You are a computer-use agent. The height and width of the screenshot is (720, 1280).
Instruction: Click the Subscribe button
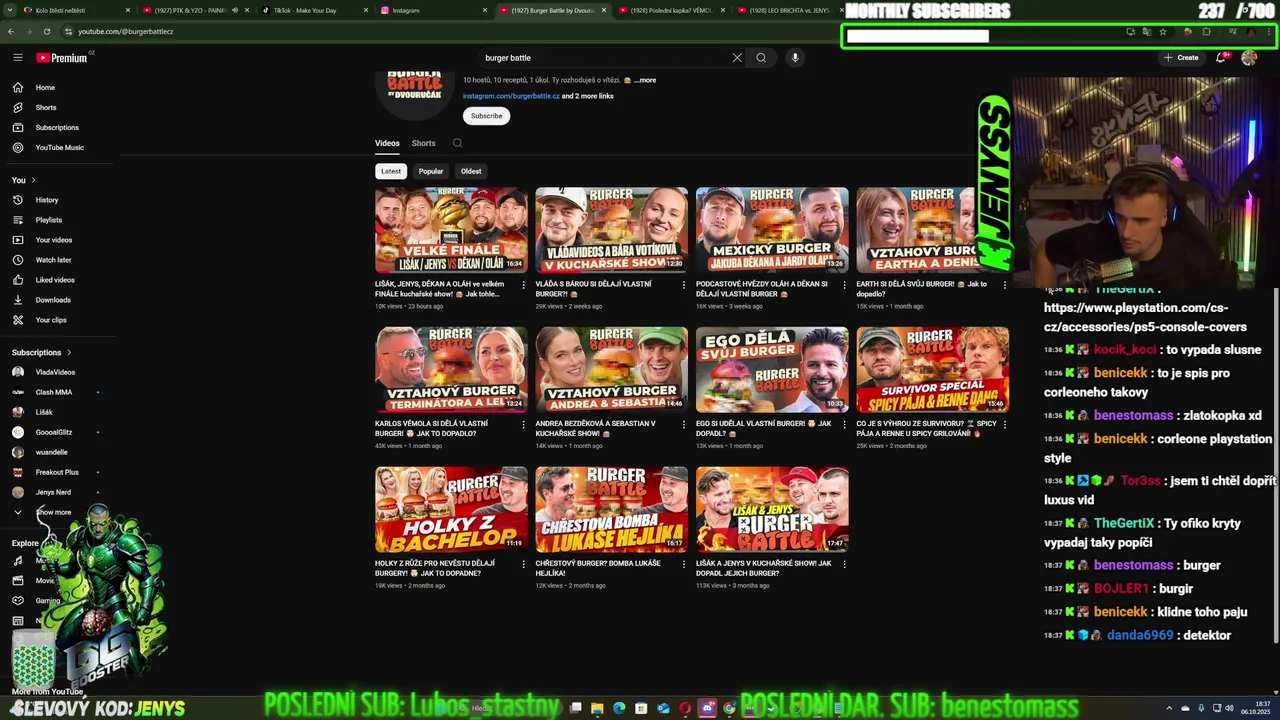(487, 116)
